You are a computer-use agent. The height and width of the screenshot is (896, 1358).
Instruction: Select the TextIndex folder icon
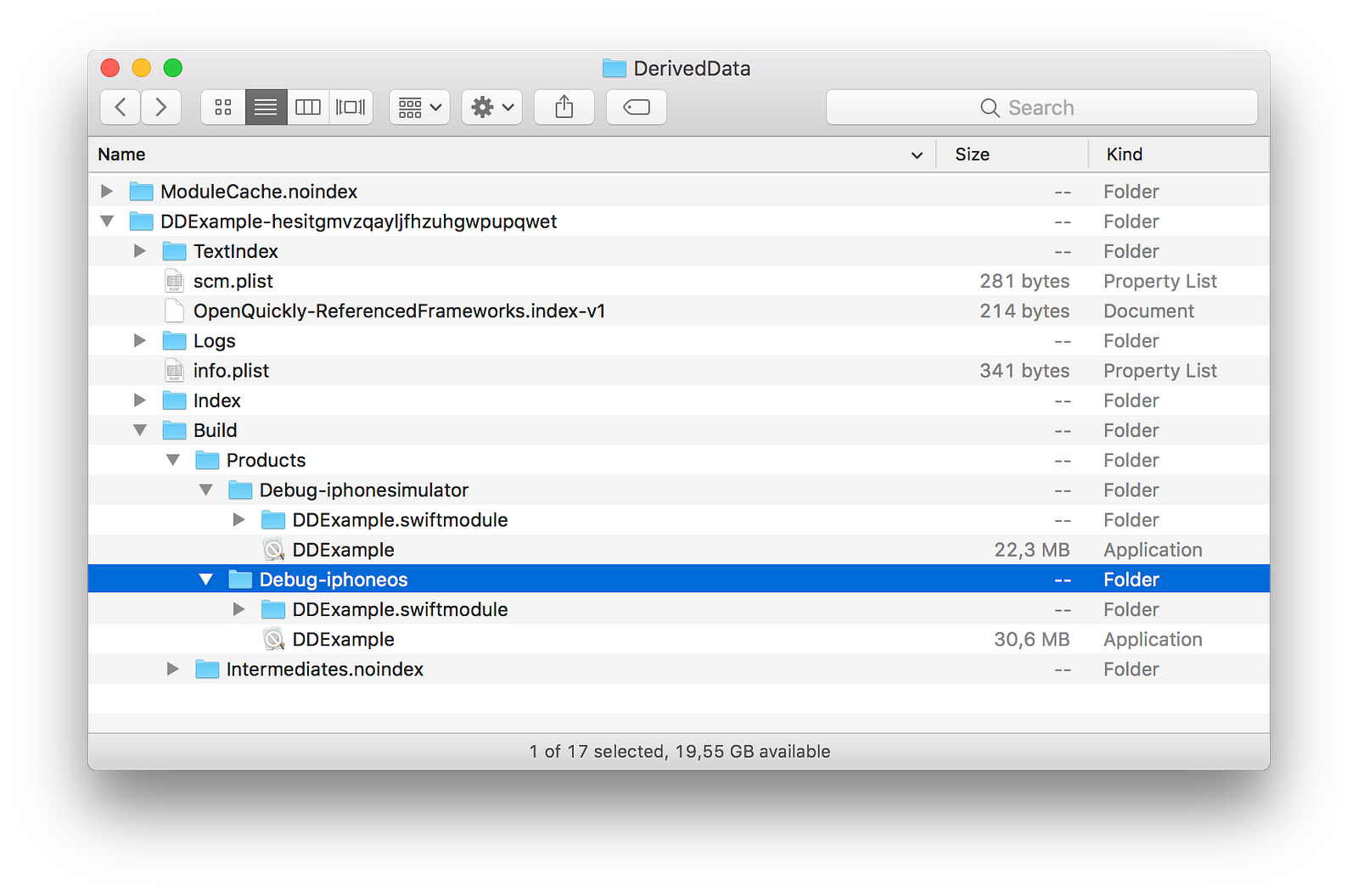pyautogui.click(x=174, y=251)
